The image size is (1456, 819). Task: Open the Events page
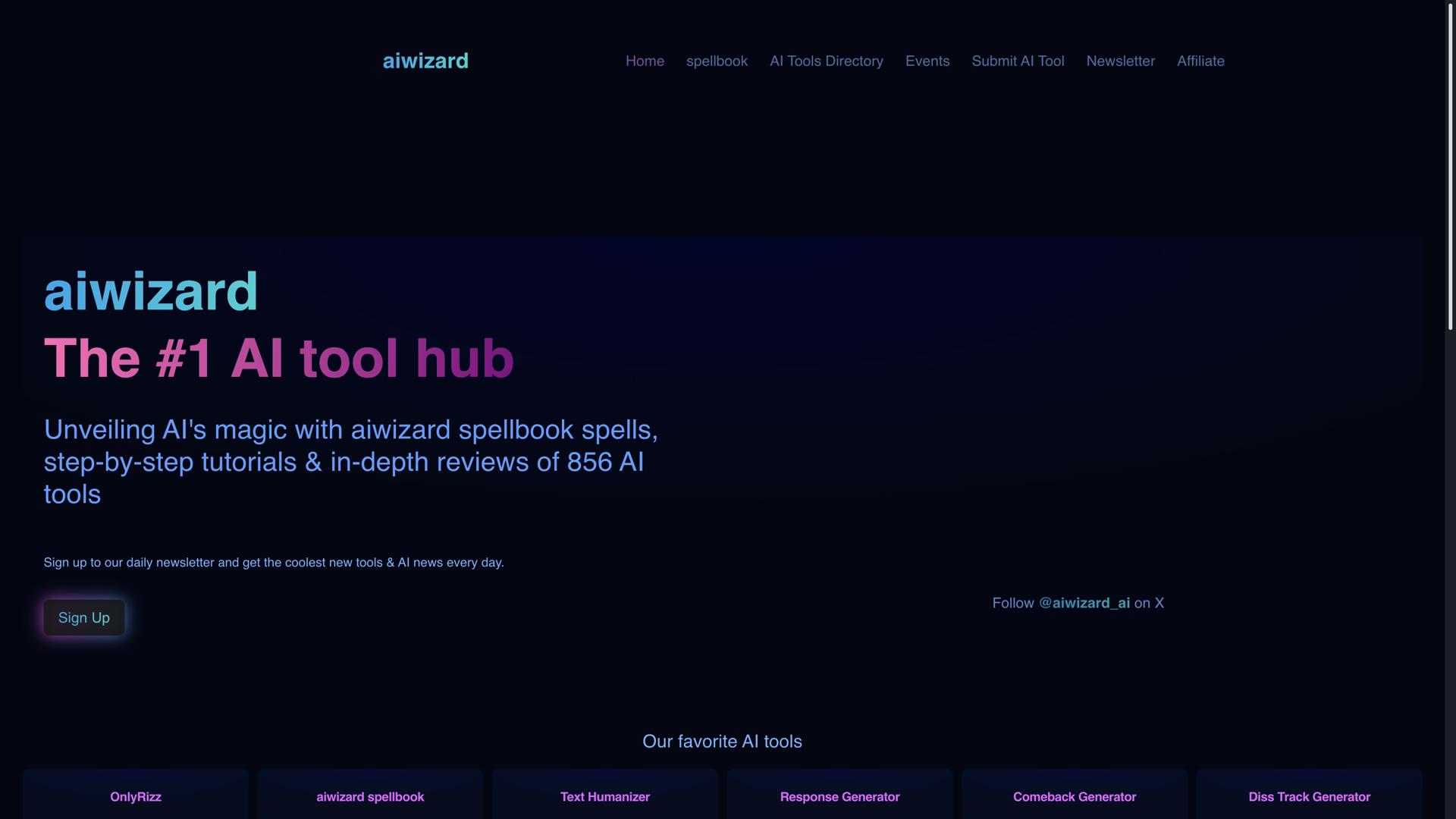927,61
